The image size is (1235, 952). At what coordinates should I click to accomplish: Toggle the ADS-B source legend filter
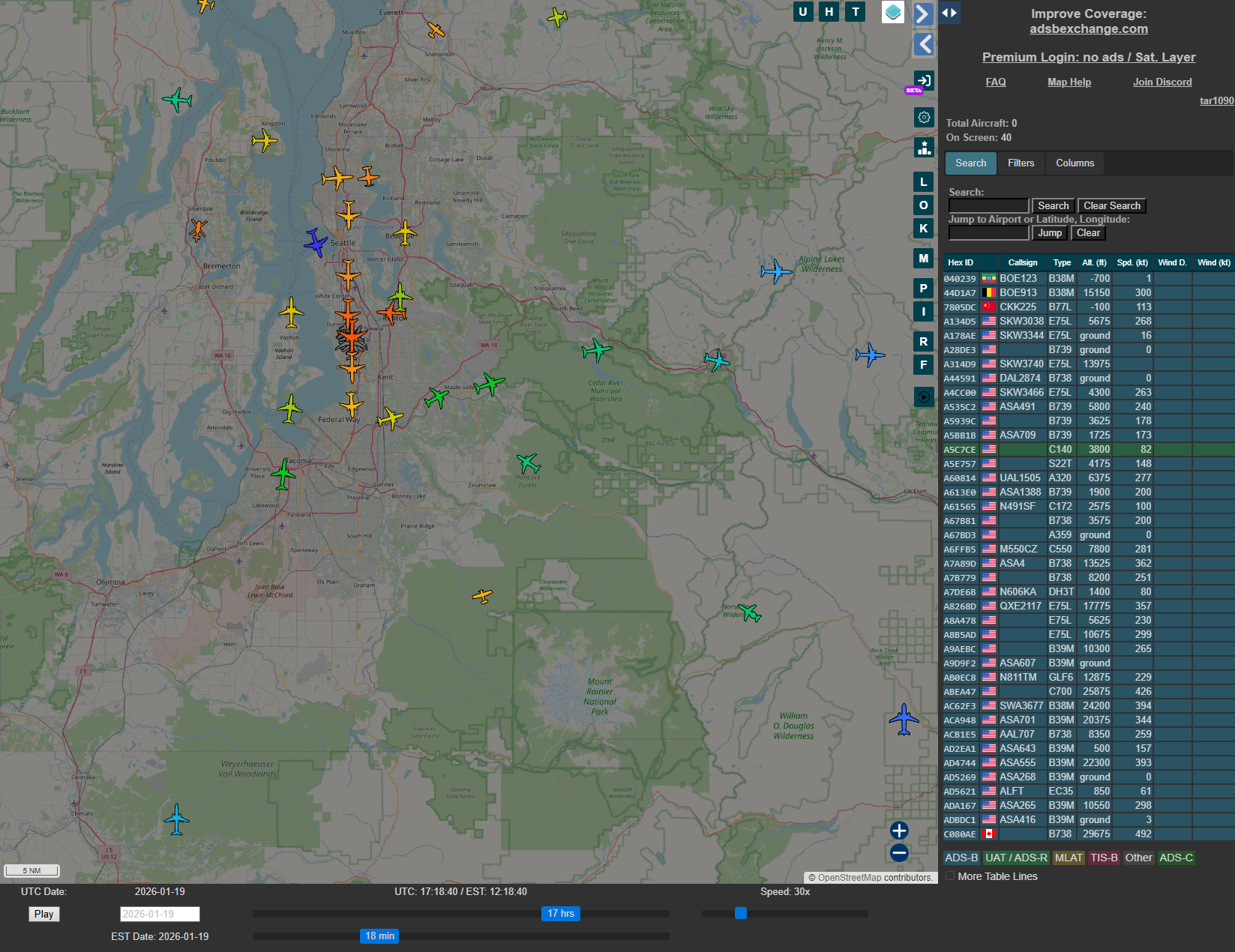click(x=961, y=858)
